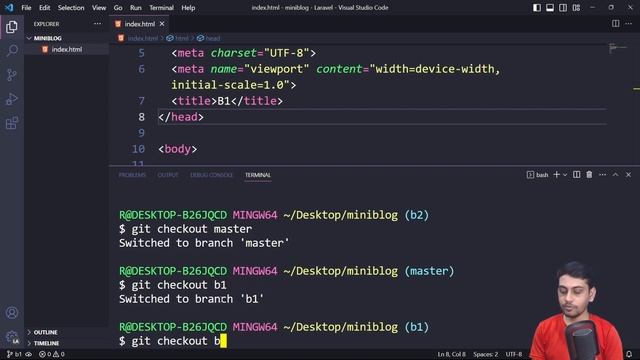Open the Help menu
The width and height of the screenshot is (640, 360).
point(188,8)
